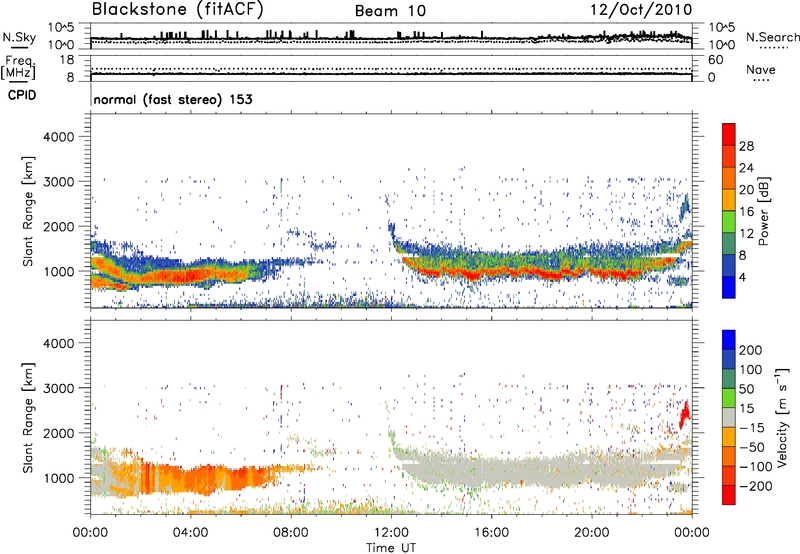Click the "-200" velocity colorbar tick
Image resolution: width=800 pixels, height=554 pixels.
pos(756,486)
